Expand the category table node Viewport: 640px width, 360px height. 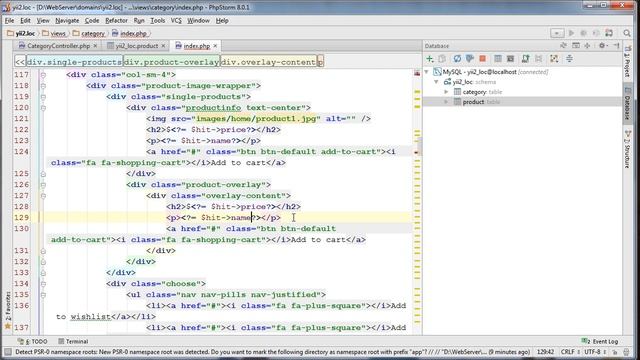pos(446,92)
